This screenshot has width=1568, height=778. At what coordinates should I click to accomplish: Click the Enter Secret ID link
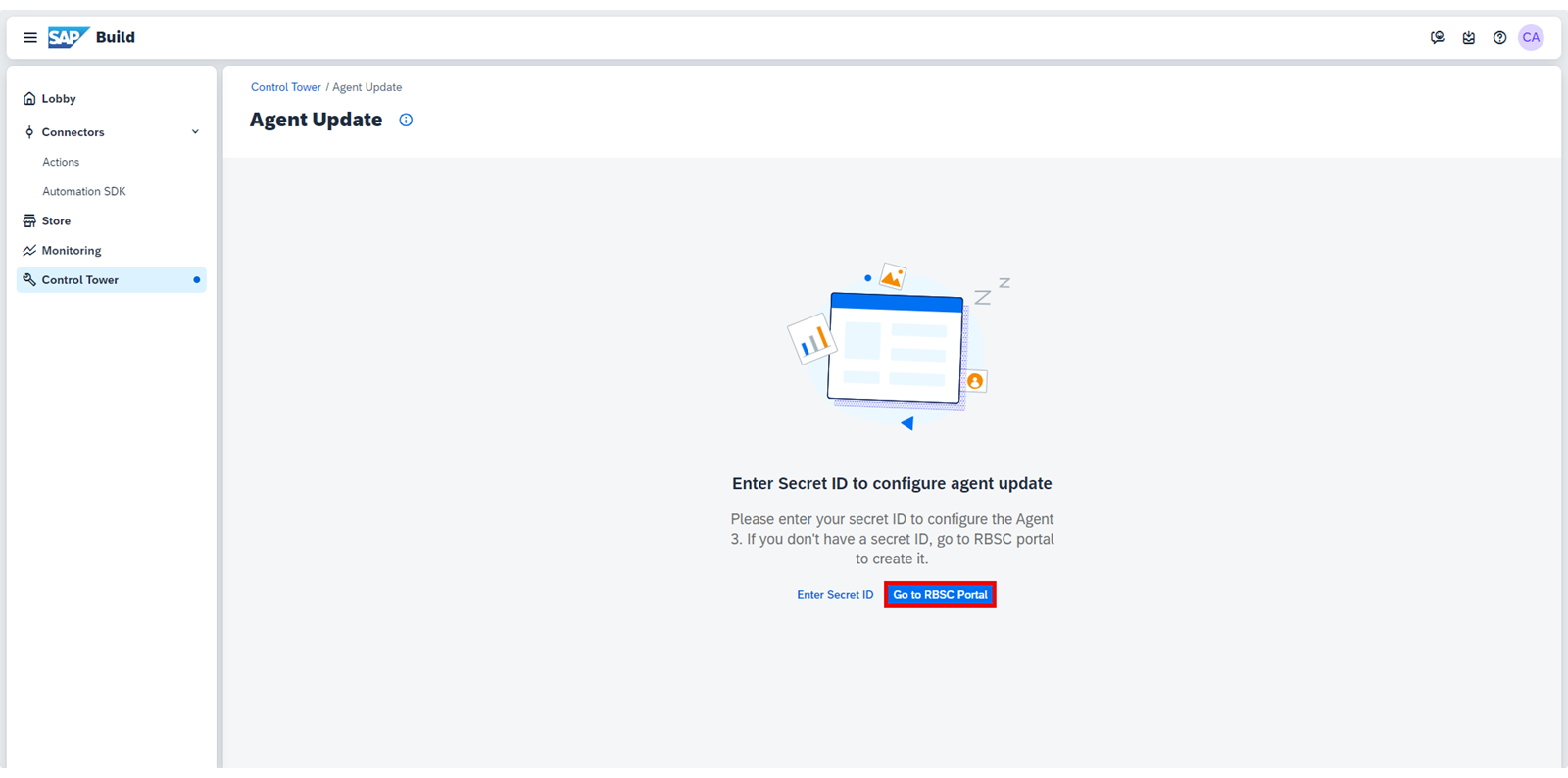tap(835, 595)
